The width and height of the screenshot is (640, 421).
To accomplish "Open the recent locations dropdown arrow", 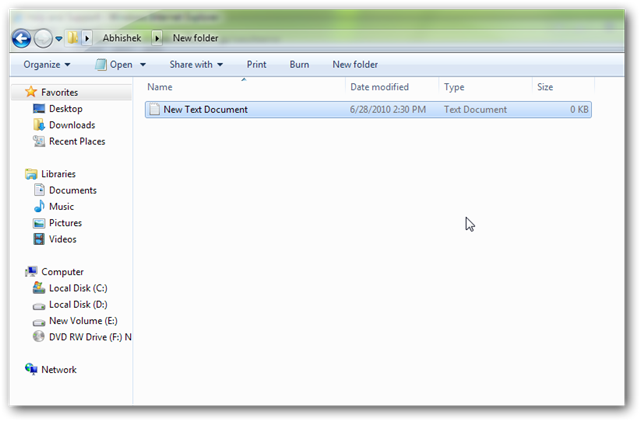I will [x=59, y=39].
